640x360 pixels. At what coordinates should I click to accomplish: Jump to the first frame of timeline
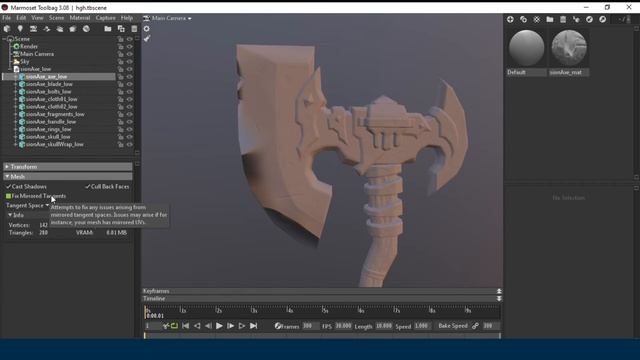pyautogui.click(x=186, y=326)
